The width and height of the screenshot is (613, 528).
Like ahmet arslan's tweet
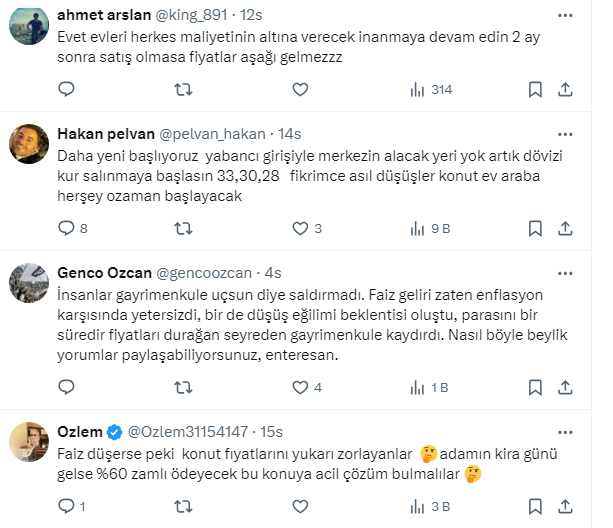click(x=299, y=89)
